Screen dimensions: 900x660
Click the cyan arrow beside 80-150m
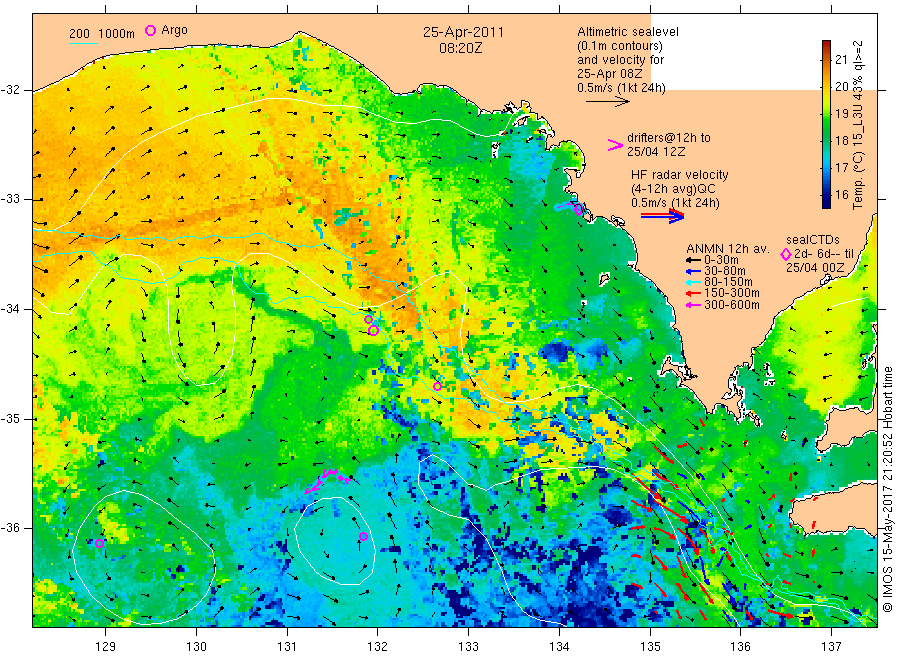pos(693,282)
